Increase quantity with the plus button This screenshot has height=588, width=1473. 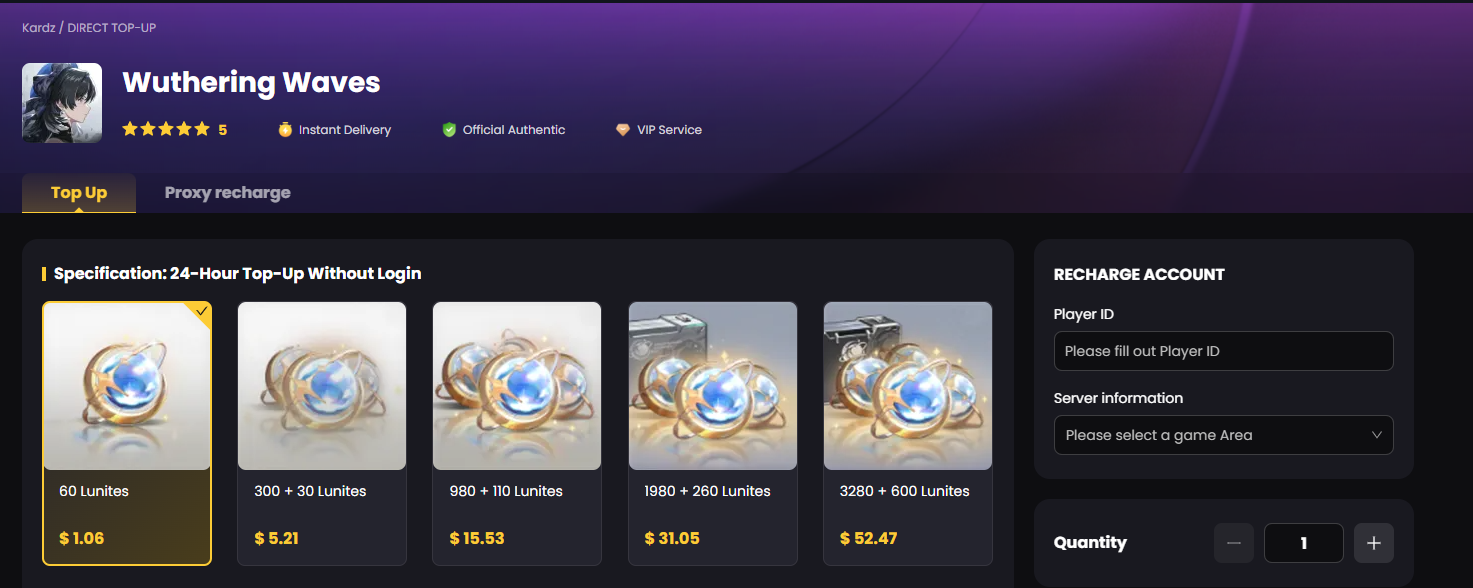click(x=1374, y=543)
